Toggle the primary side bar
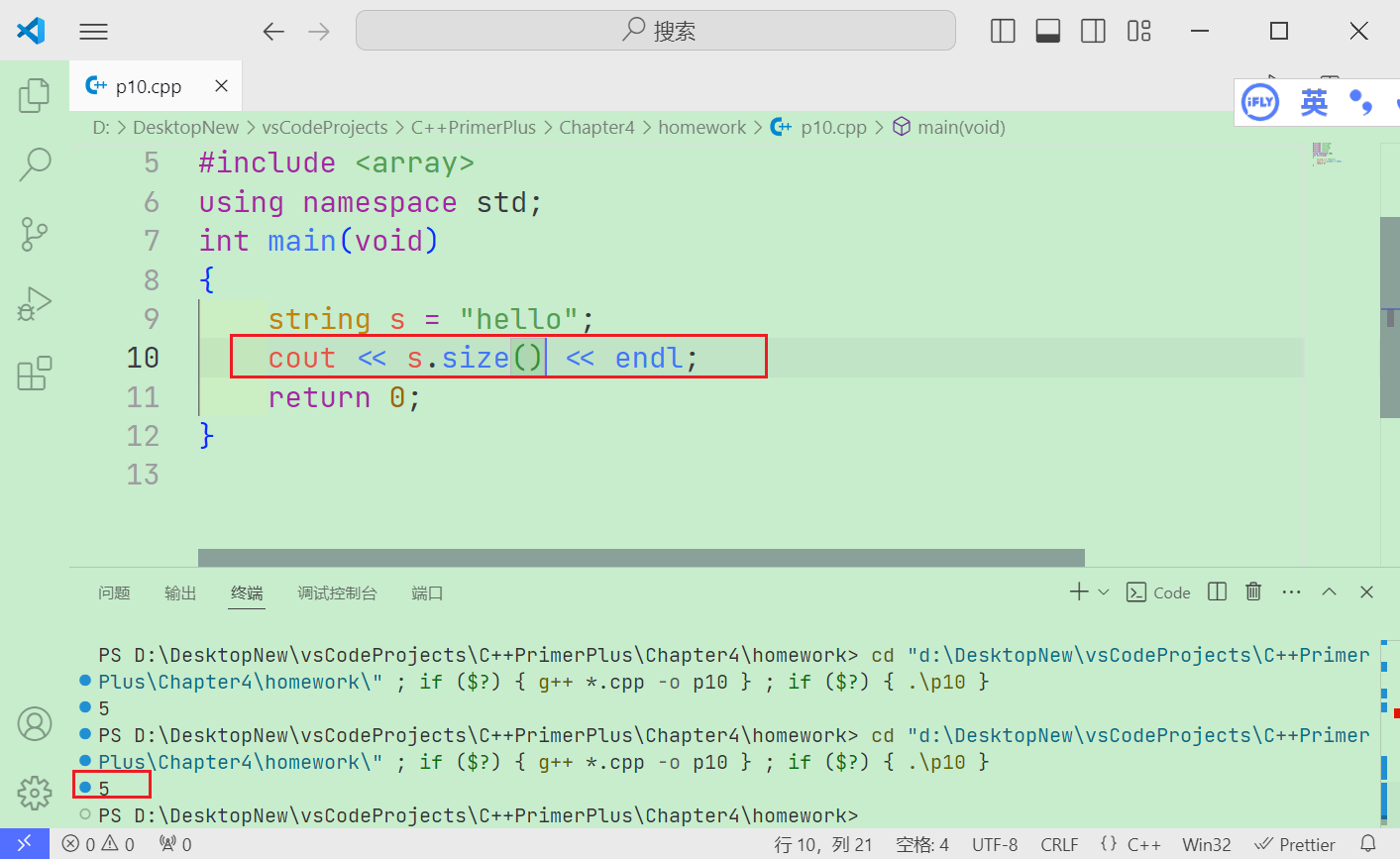Viewport: 1400px width, 859px height. [1003, 32]
